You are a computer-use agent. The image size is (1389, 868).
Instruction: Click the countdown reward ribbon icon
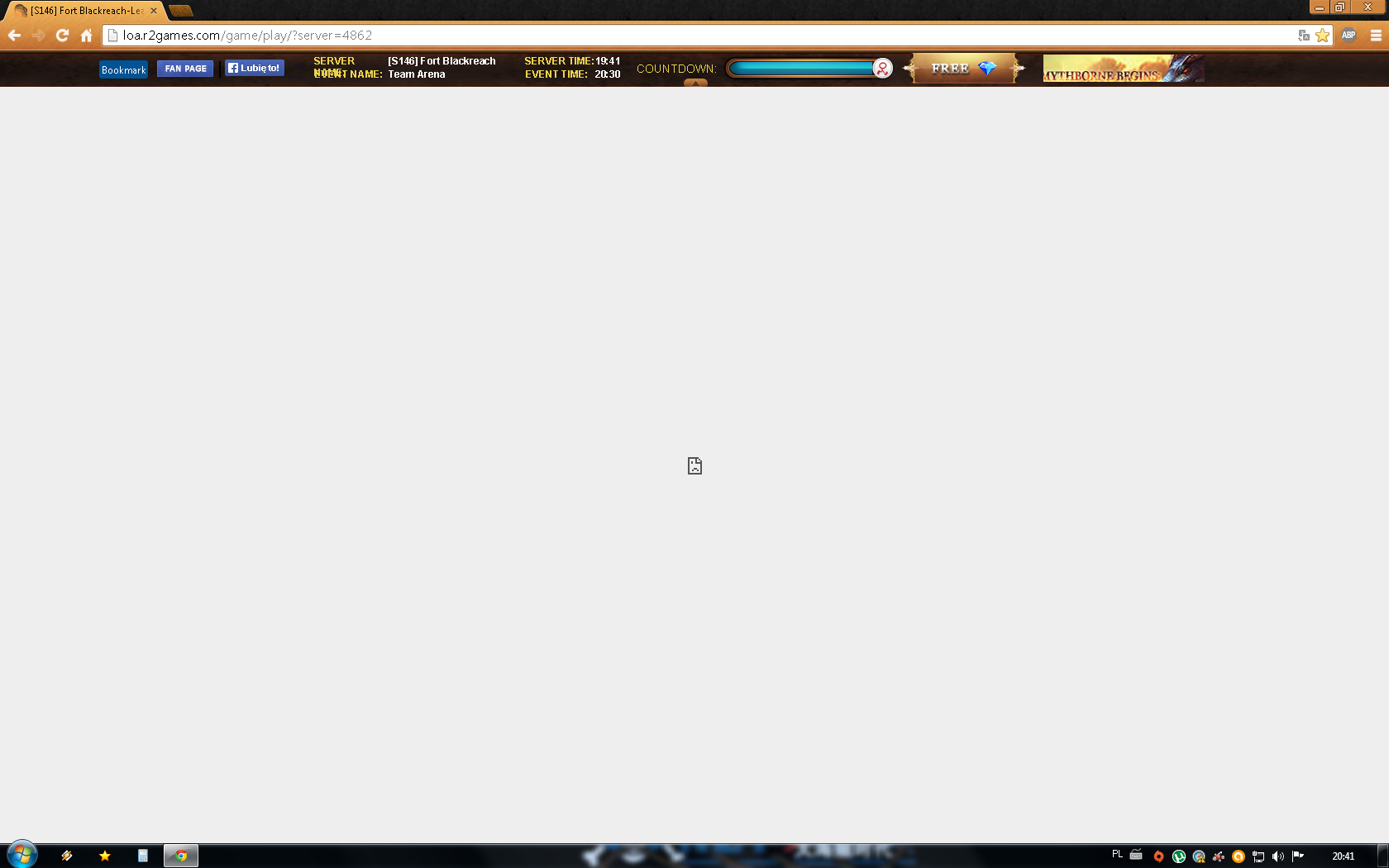(x=882, y=69)
